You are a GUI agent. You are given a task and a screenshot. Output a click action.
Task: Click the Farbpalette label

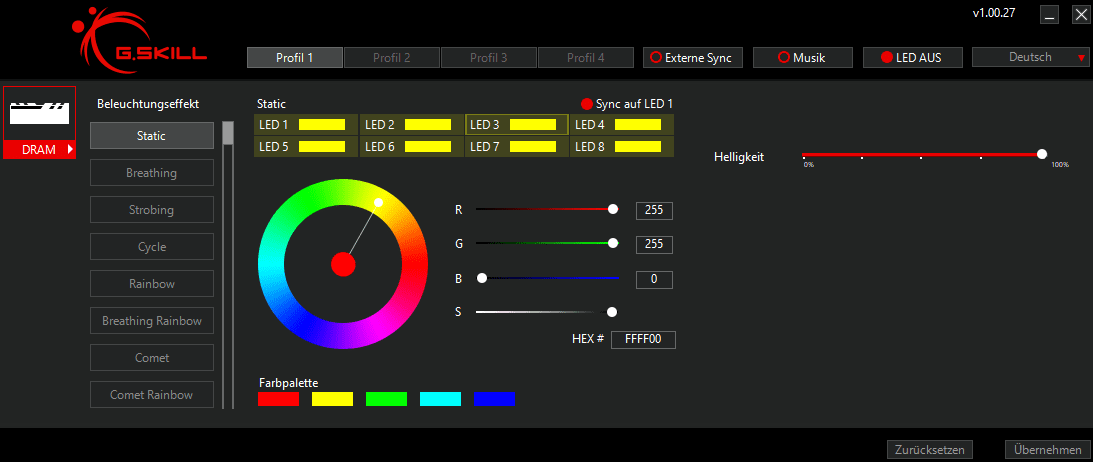(289, 383)
